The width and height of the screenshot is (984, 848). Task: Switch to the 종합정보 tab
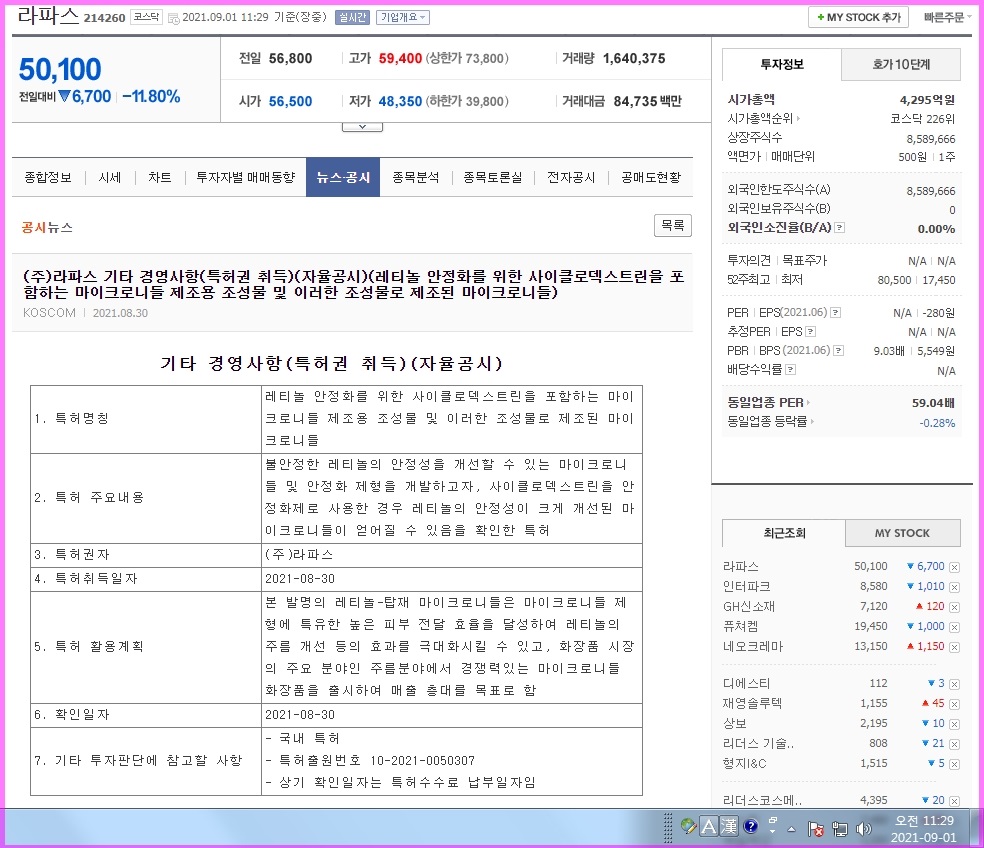pyautogui.click(x=48, y=178)
